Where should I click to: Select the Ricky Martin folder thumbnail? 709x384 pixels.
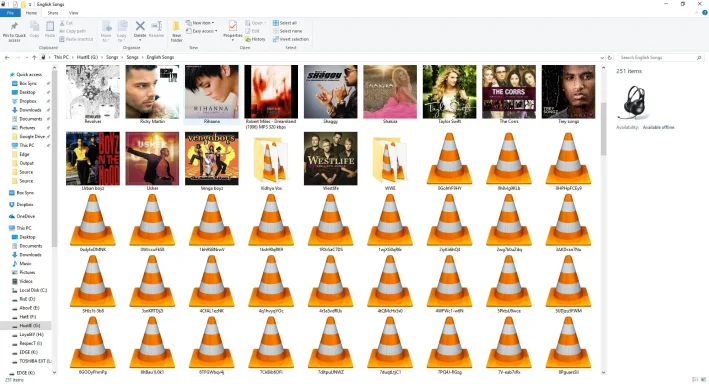[152, 94]
